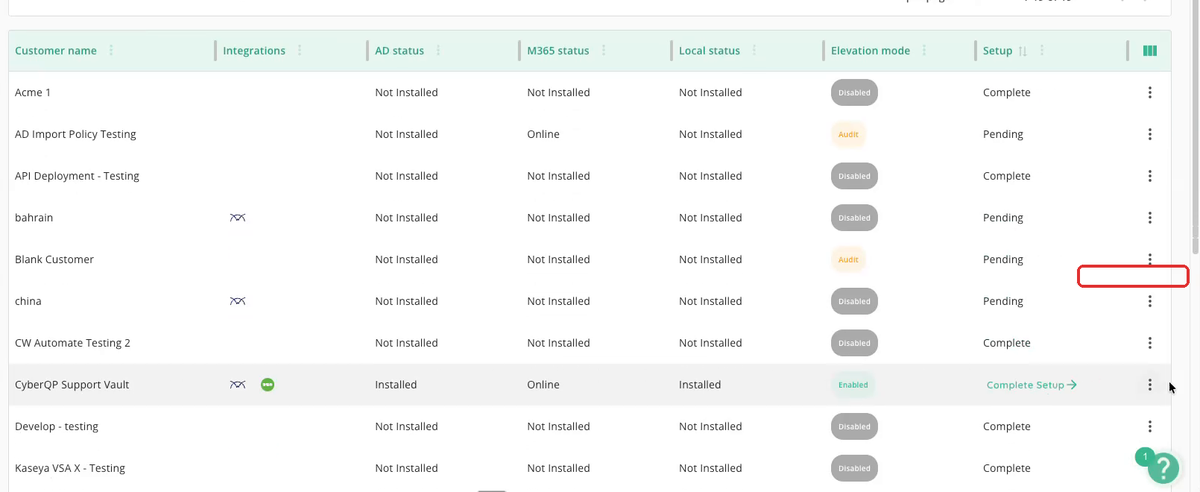Viewport: 1200px width, 492px height.
Task: Click the AD status column header
Action: click(x=399, y=51)
